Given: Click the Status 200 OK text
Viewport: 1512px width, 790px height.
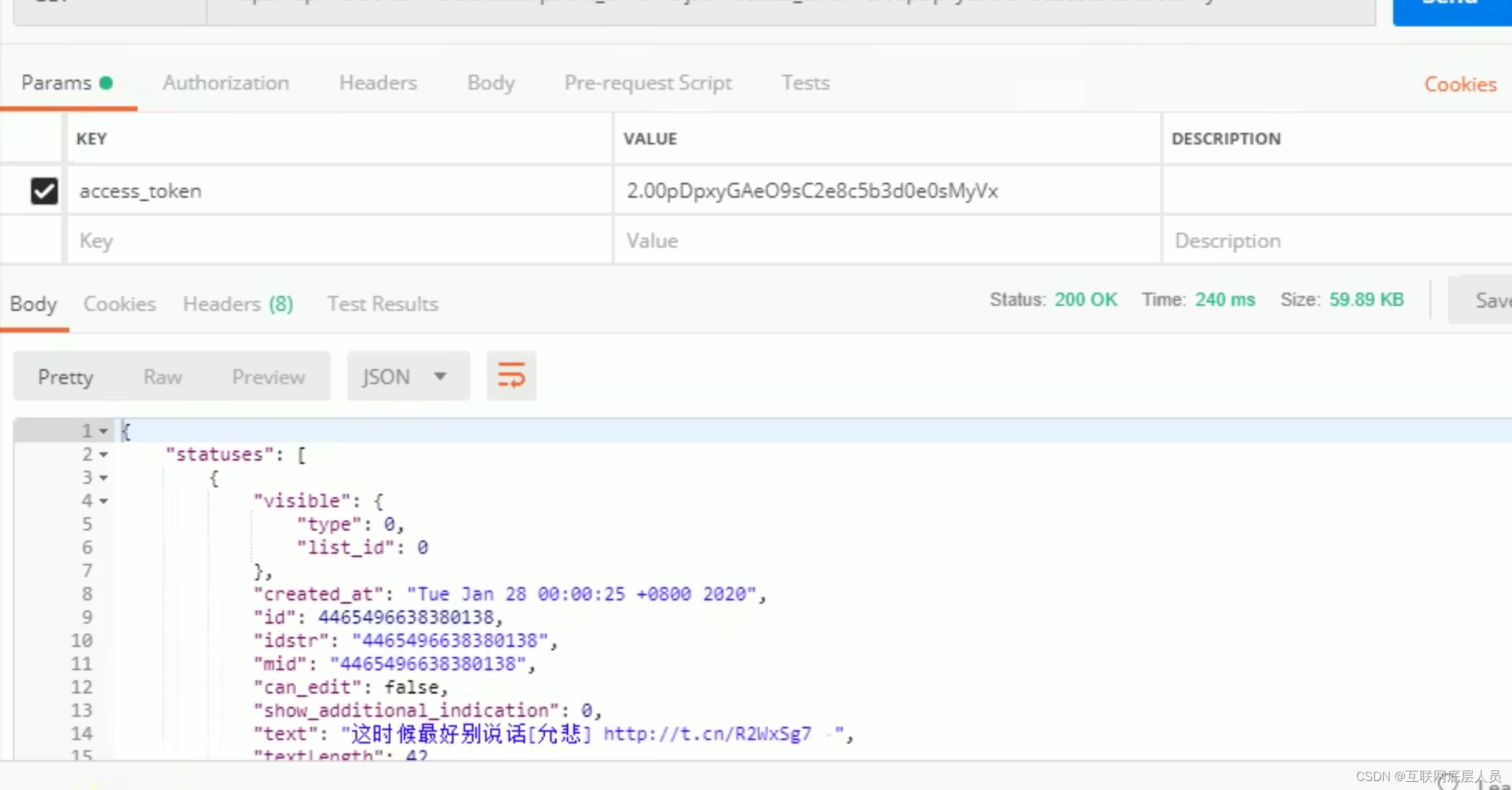Looking at the screenshot, I should tap(1054, 300).
